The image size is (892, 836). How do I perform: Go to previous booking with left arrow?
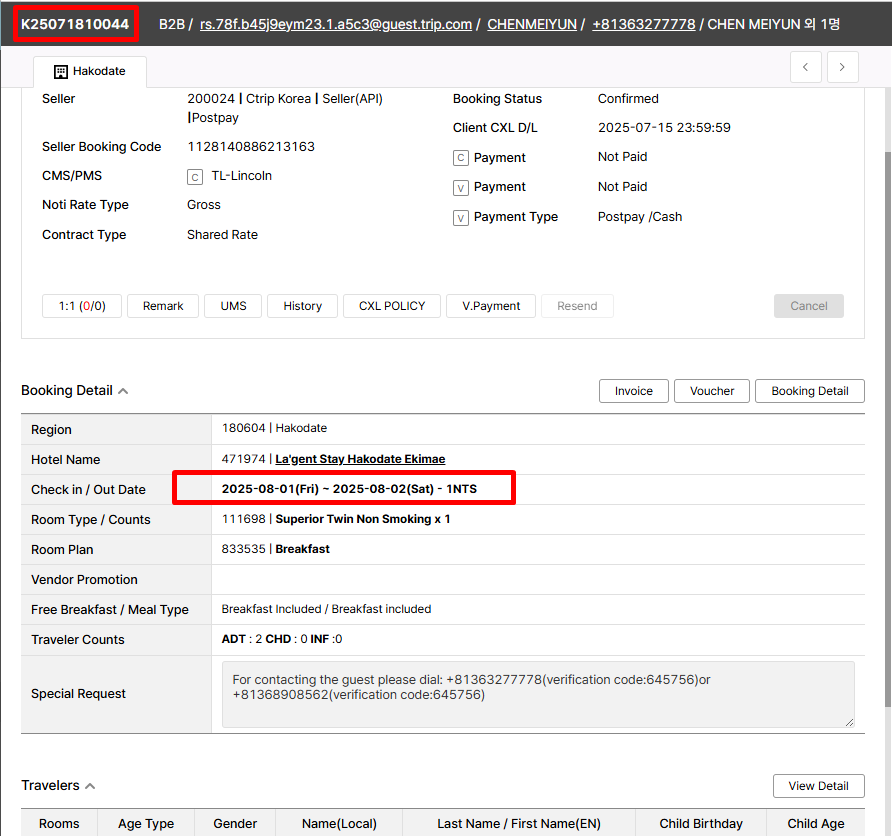pos(806,67)
